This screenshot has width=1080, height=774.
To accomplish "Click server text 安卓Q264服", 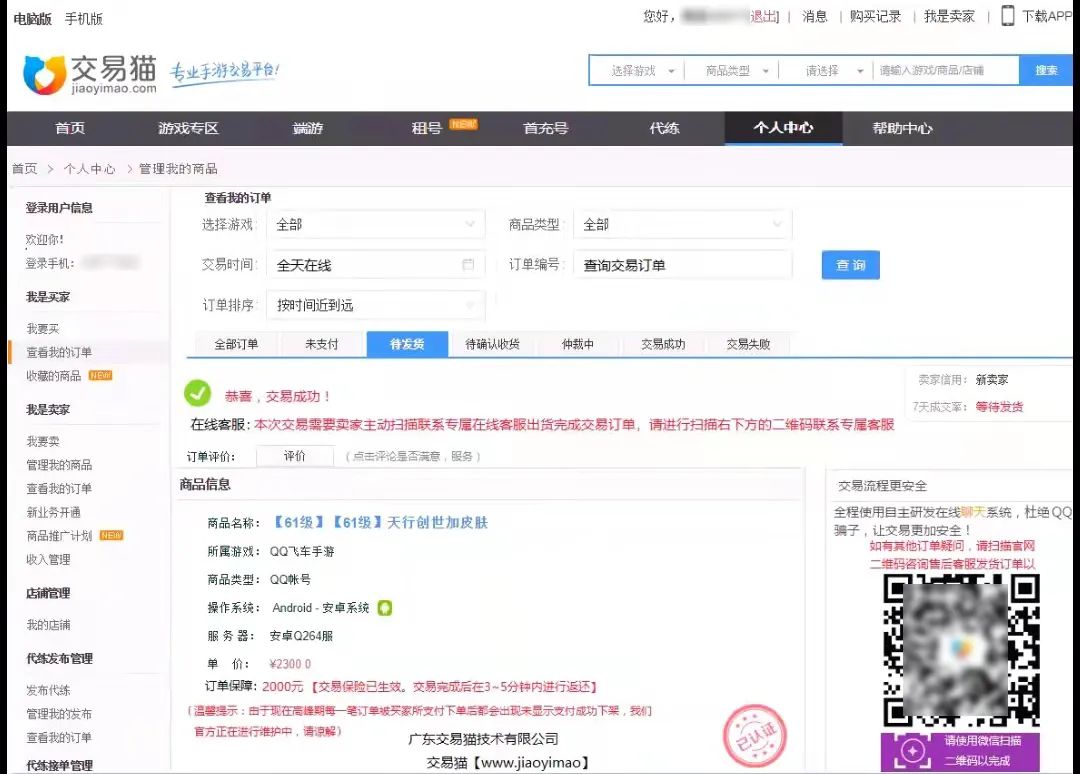I will [x=301, y=636].
